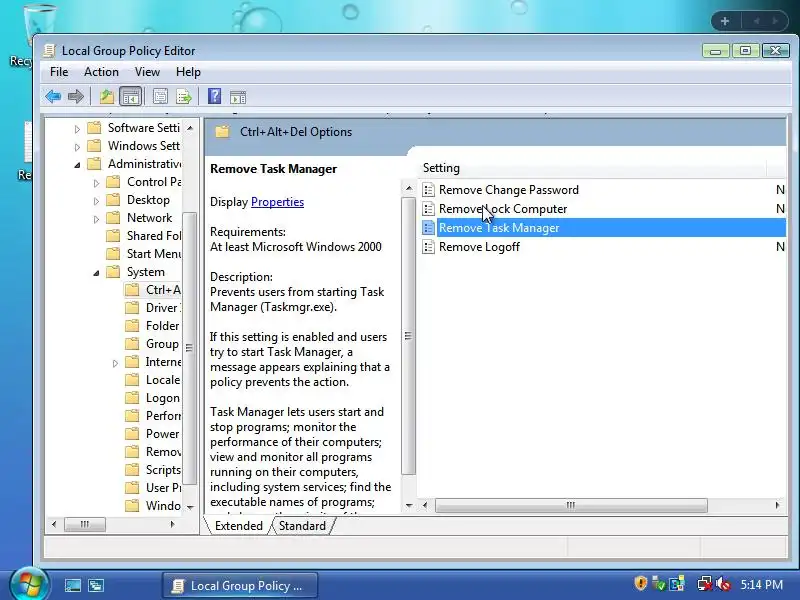
Task: Switch to the Standard tab
Action: coord(302,526)
